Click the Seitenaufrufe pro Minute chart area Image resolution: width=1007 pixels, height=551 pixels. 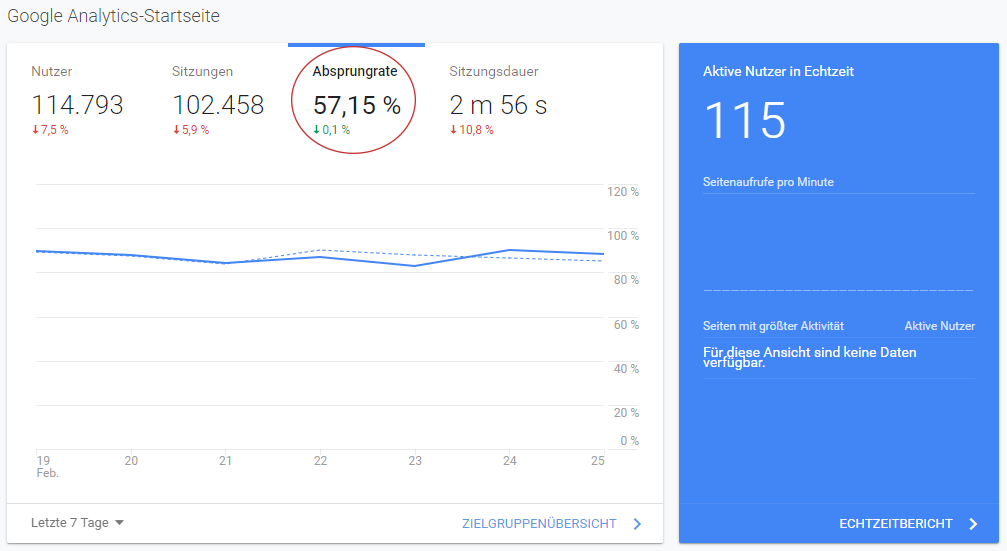(x=838, y=243)
